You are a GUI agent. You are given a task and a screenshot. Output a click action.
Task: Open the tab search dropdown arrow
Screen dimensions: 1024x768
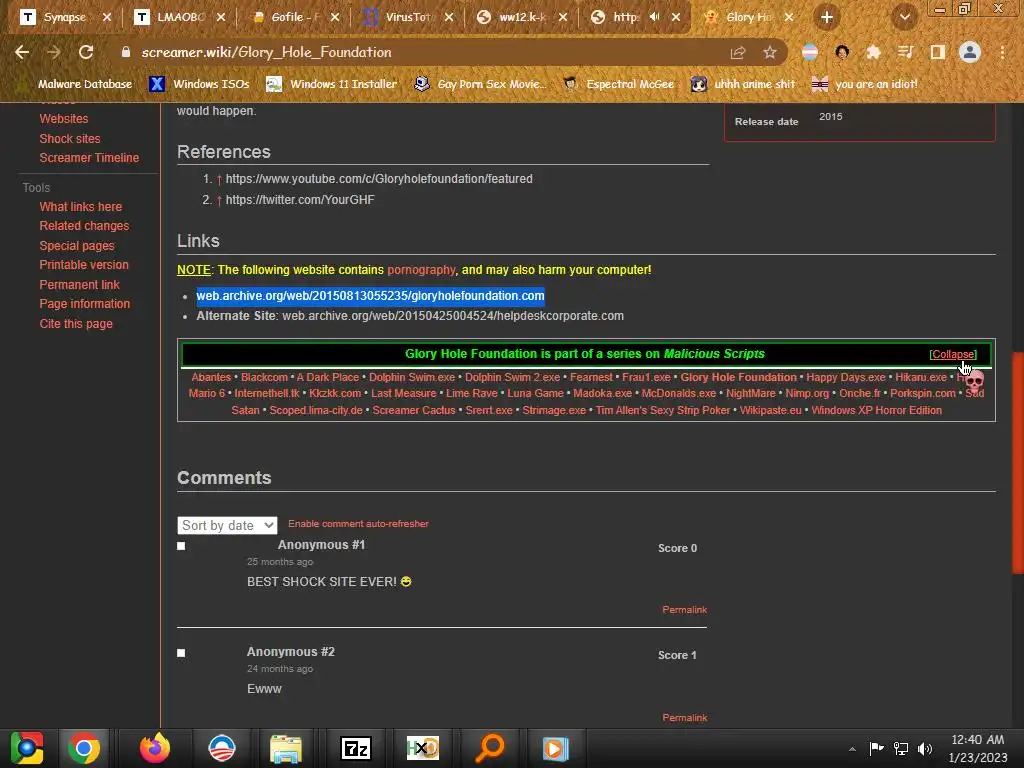905,17
